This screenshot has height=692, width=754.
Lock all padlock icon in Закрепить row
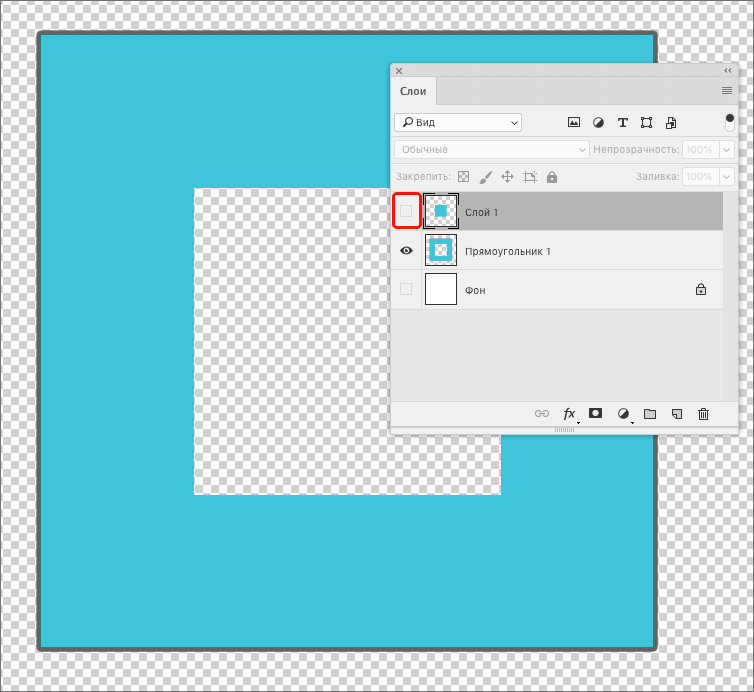point(552,177)
